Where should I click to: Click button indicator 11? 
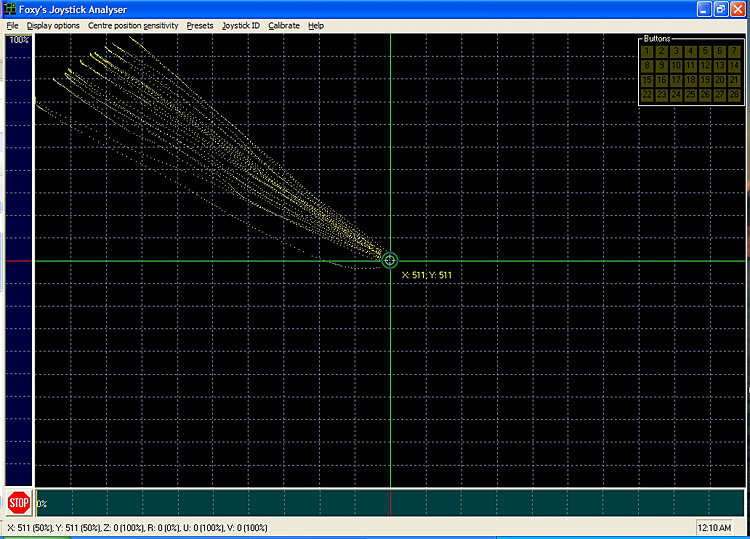click(x=691, y=66)
